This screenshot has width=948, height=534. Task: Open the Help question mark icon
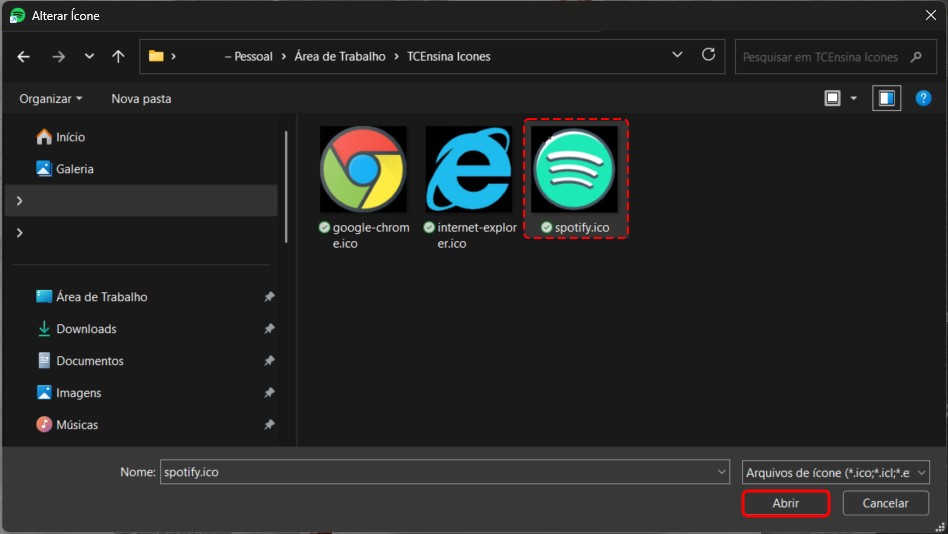923,98
